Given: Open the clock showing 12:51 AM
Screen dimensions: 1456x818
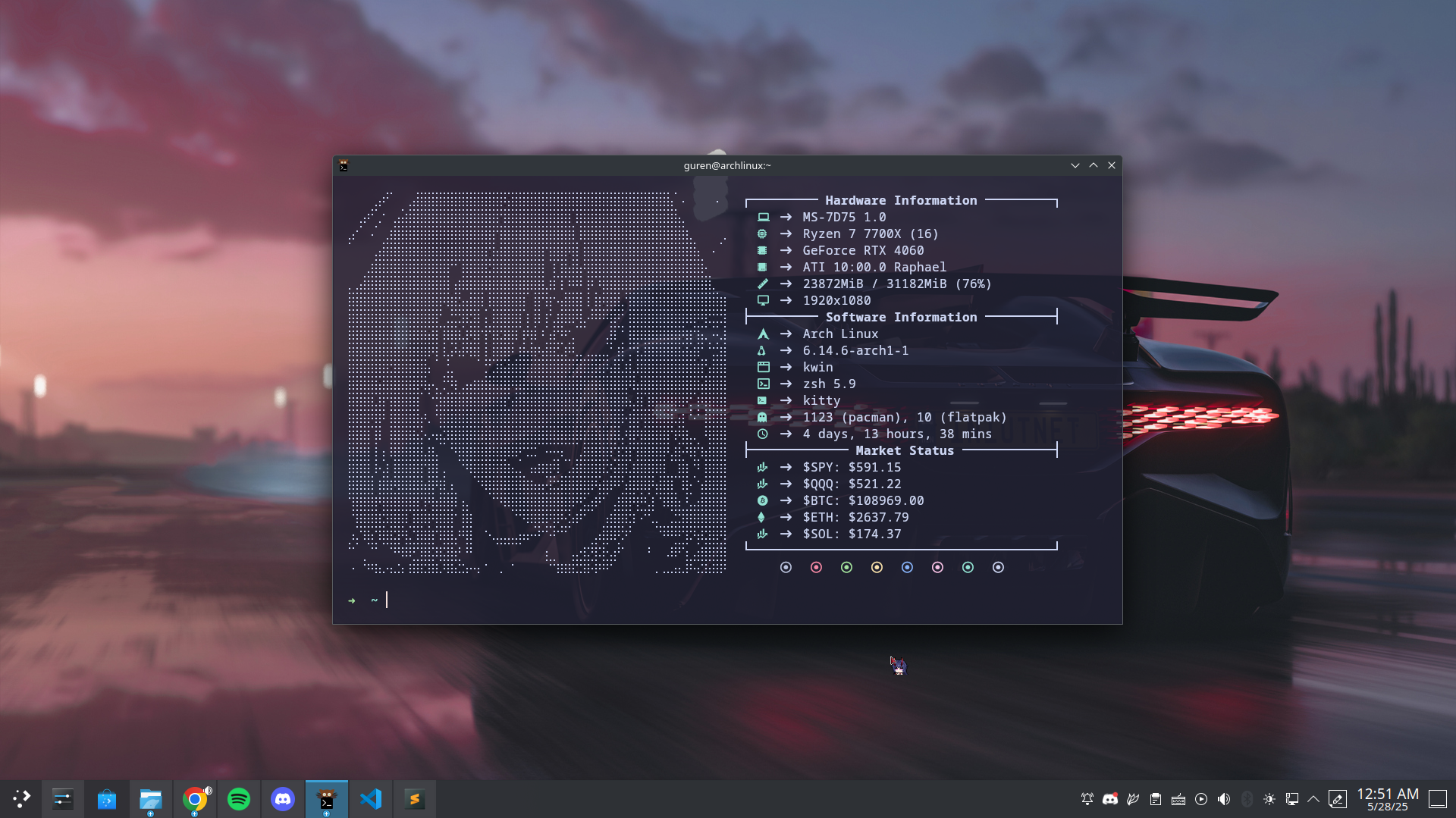Looking at the screenshot, I should click(x=1388, y=799).
